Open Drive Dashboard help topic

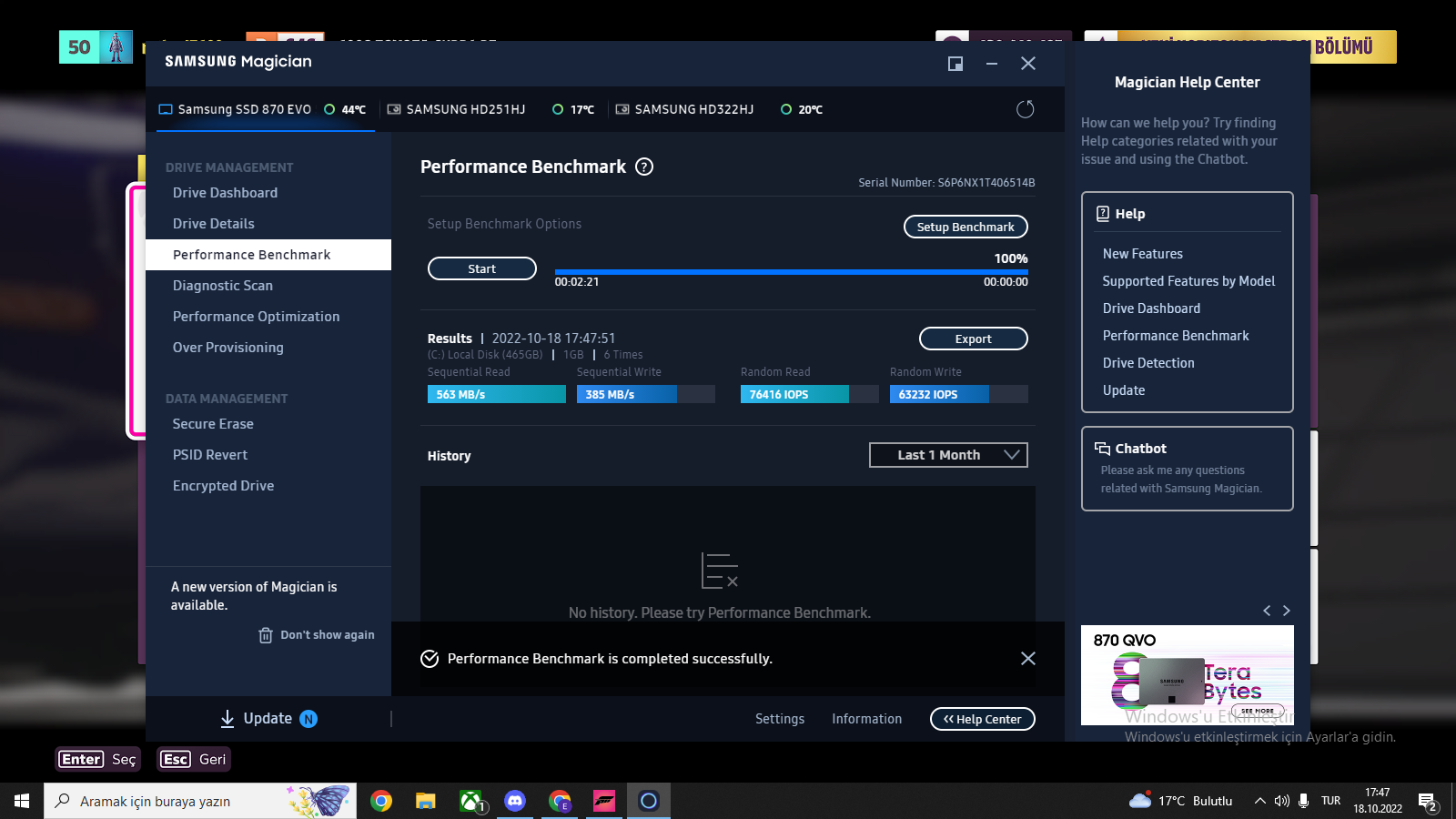pos(1151,308)
